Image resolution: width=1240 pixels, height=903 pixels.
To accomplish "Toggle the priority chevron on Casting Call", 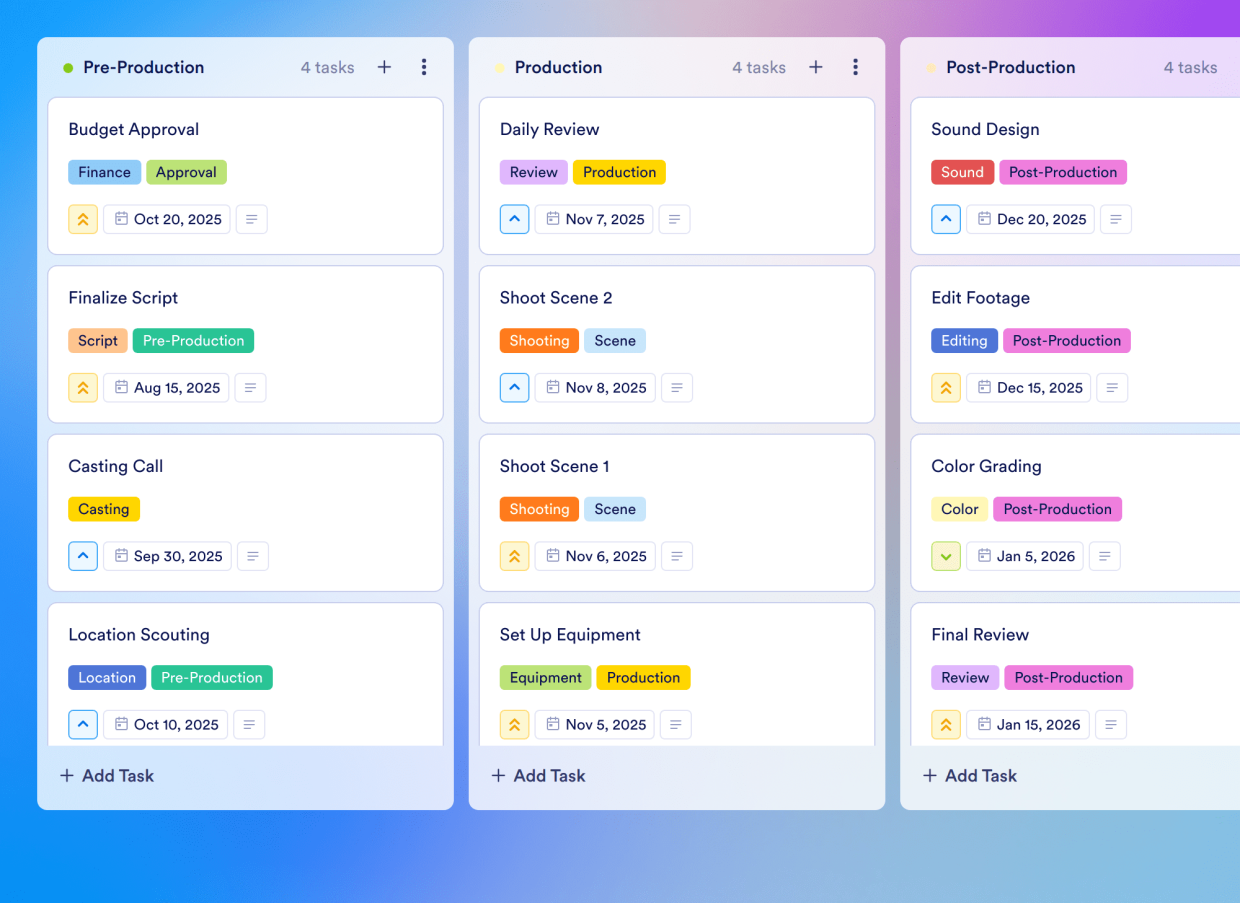I will (83, 556).
